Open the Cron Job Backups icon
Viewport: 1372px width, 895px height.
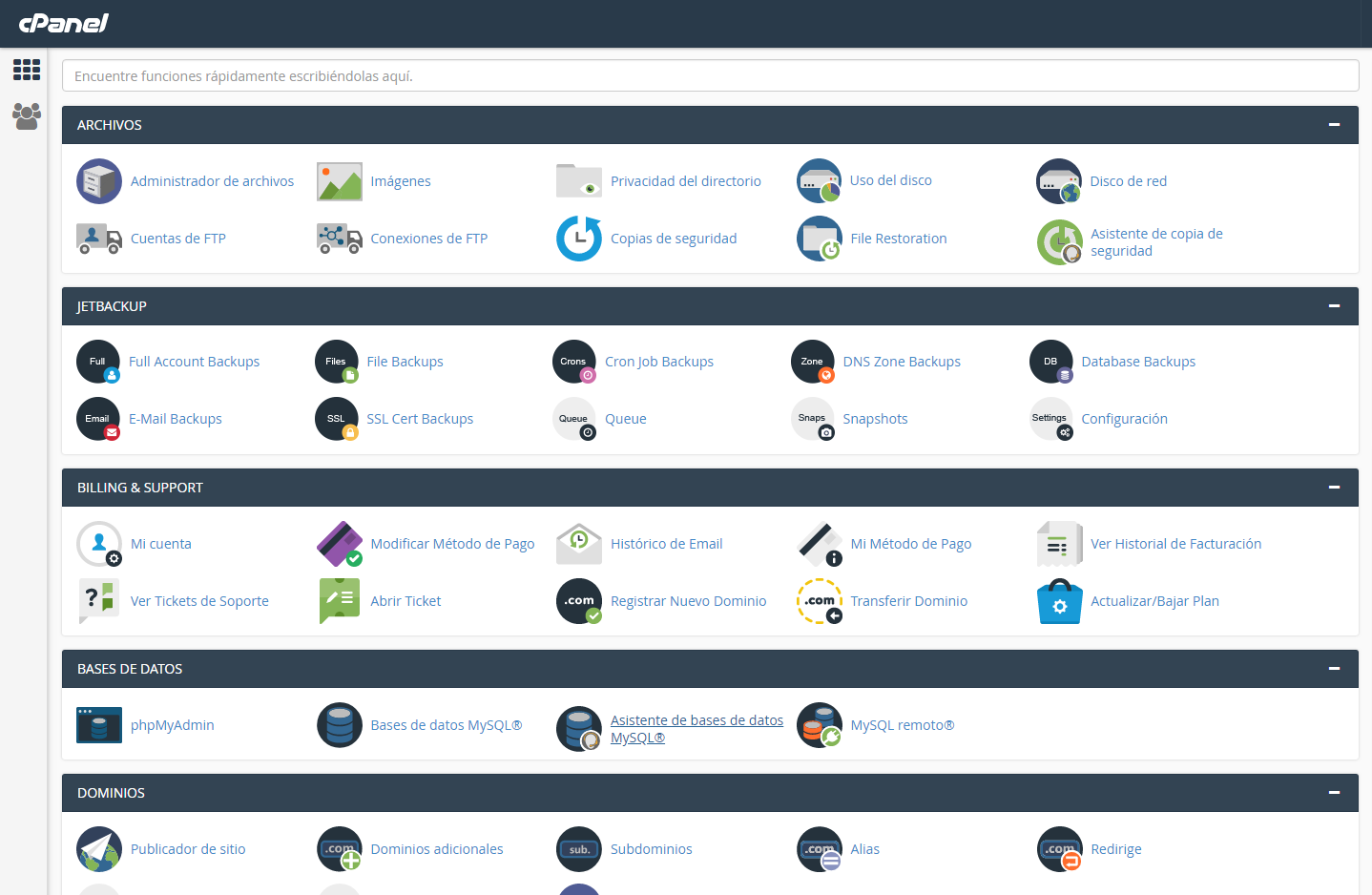coord(574,363)
